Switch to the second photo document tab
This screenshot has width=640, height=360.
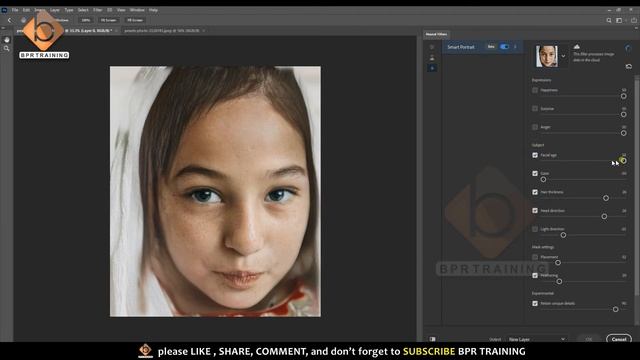162,31
